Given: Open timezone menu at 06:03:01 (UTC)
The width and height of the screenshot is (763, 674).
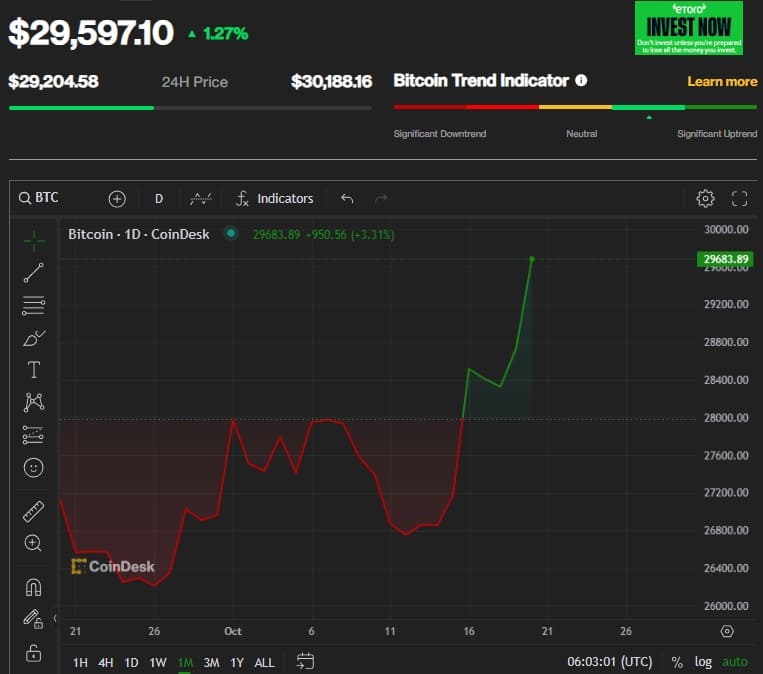Looking at the screenshot, I should point(610,662).
